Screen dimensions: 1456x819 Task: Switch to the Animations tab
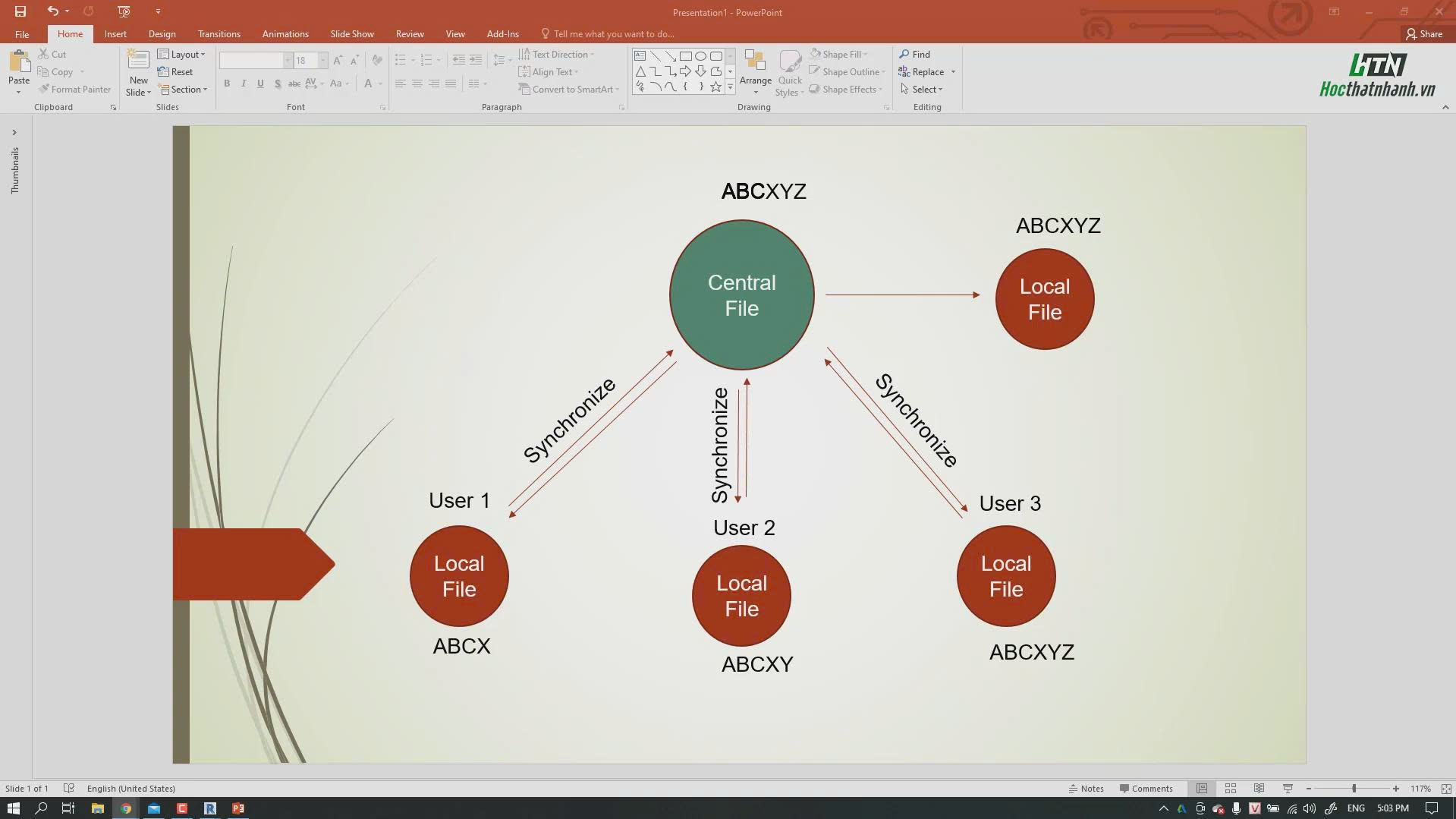coord(285,34)
